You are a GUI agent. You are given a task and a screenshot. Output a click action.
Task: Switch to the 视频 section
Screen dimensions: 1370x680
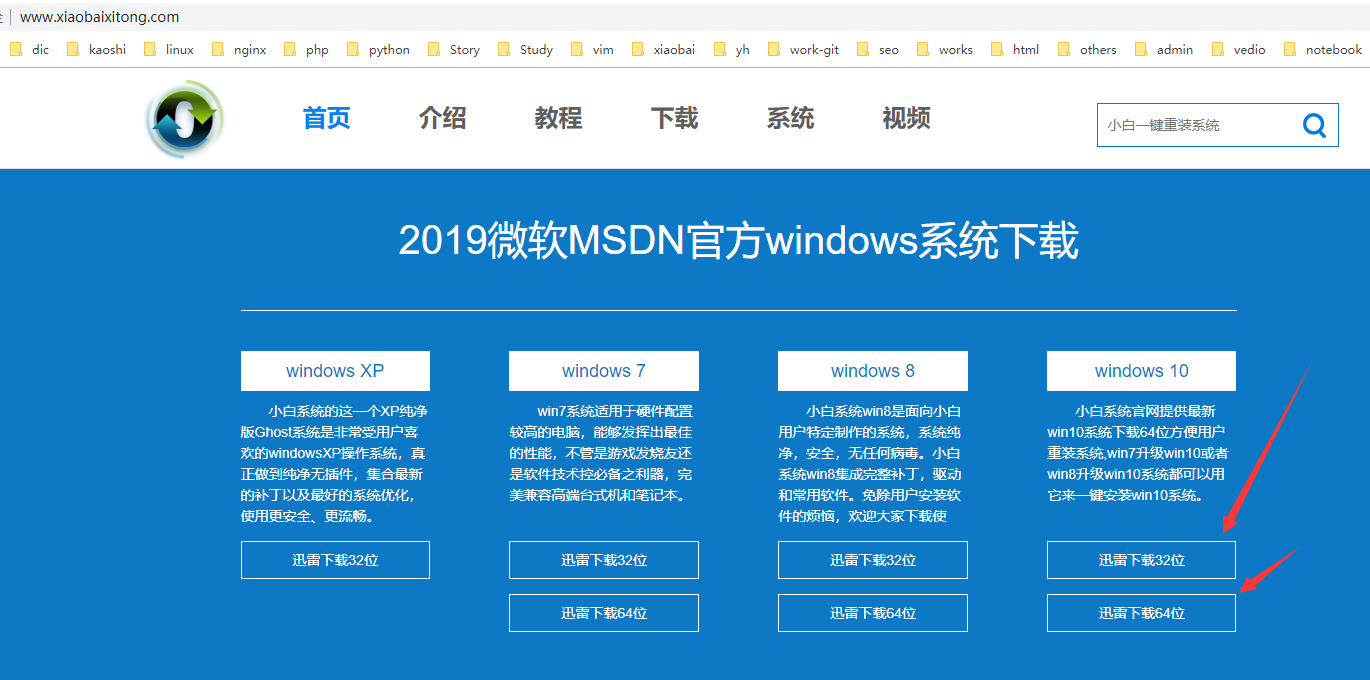coord(906,118)
